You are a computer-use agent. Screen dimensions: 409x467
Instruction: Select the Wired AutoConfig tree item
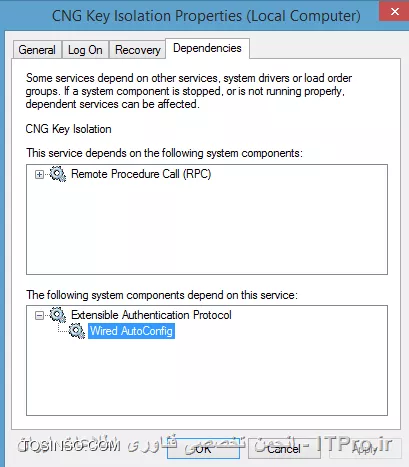131,331
